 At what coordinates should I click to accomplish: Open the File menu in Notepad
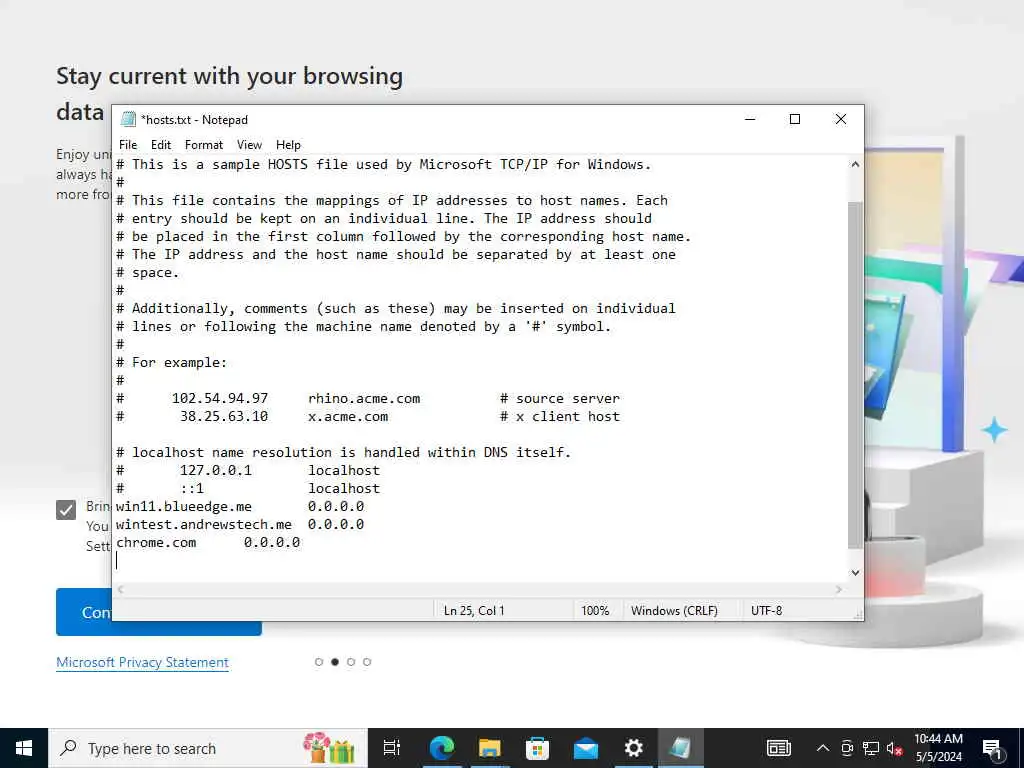click(128, 145)
